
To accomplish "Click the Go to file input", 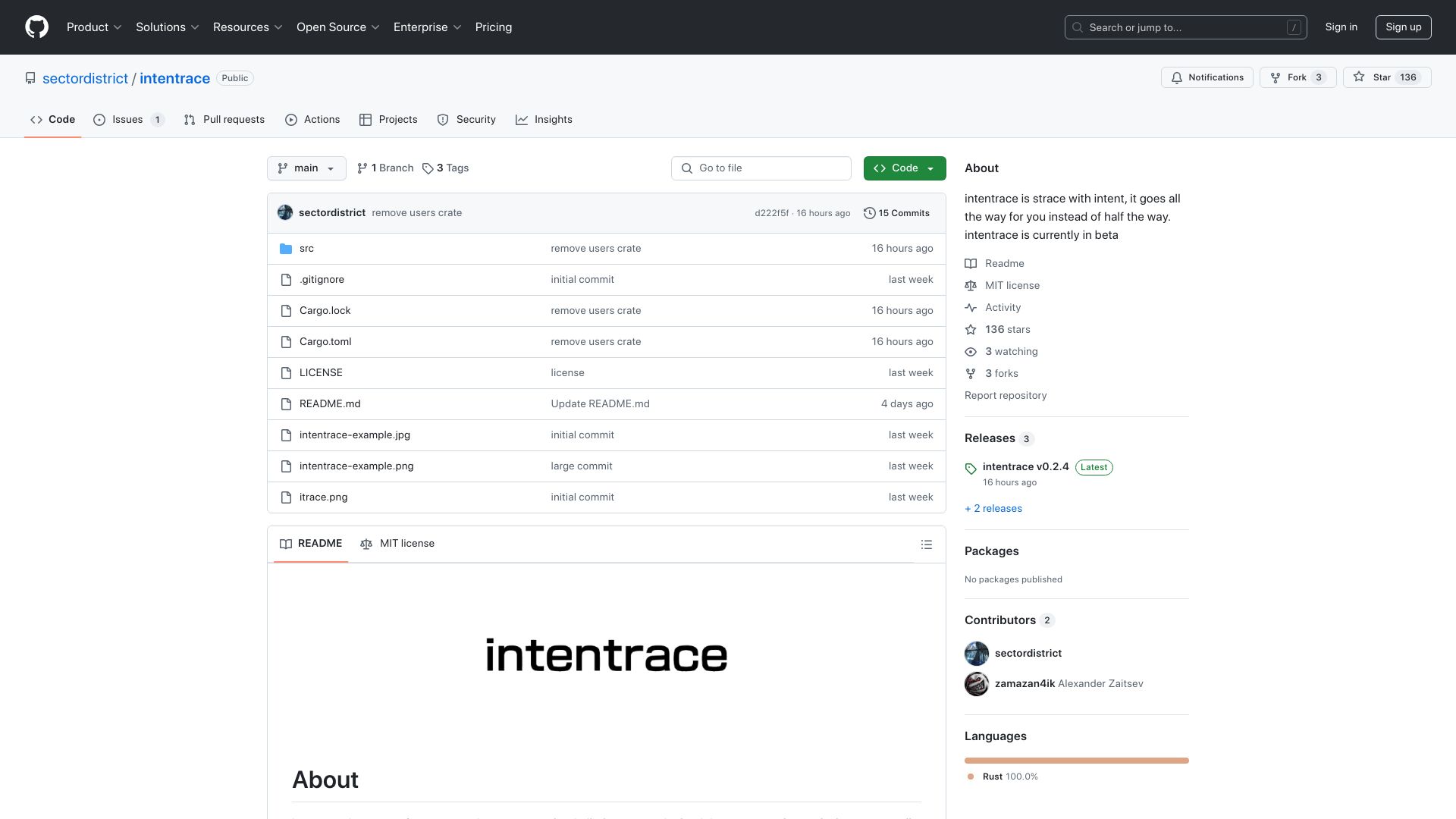I will (x=761, y=168).
